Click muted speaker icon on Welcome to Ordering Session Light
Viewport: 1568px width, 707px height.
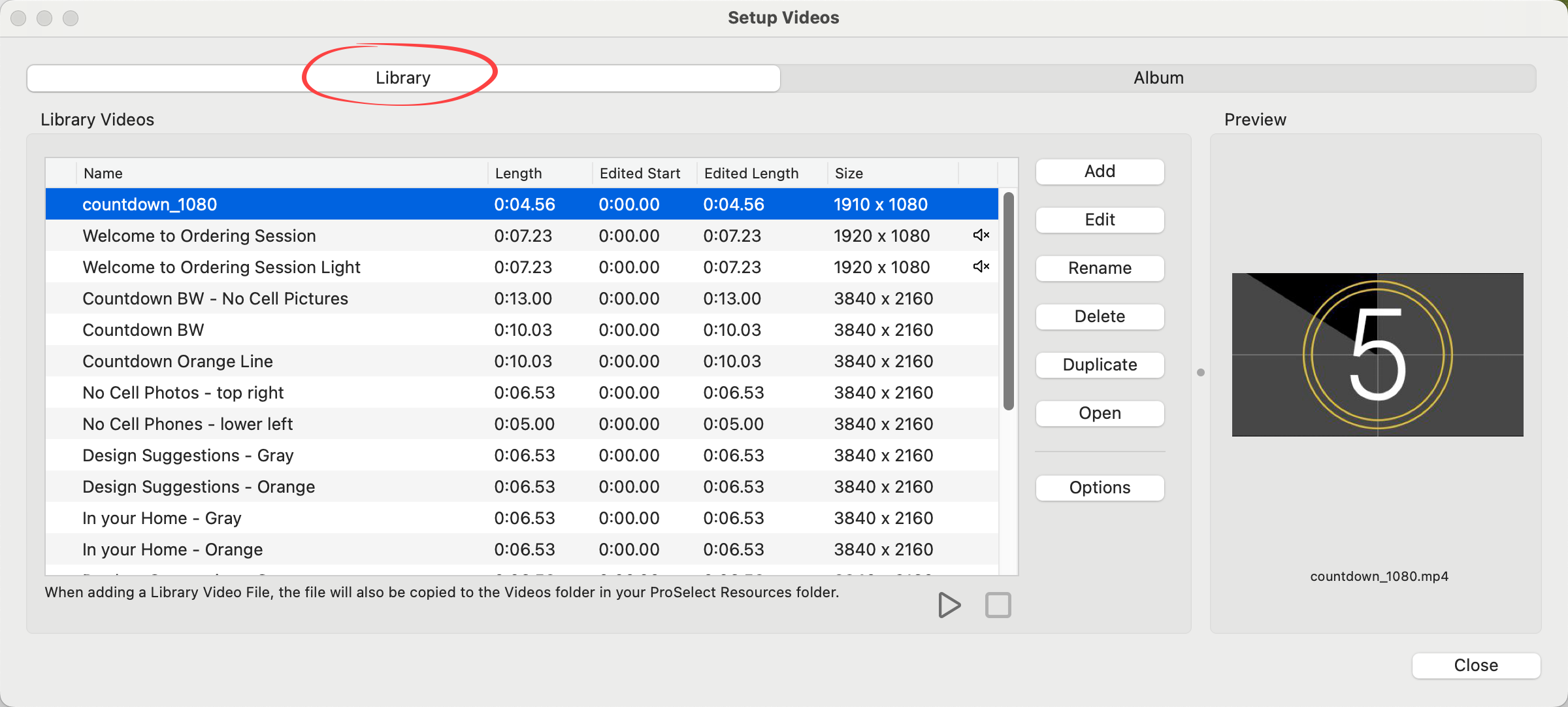[981, 267]
